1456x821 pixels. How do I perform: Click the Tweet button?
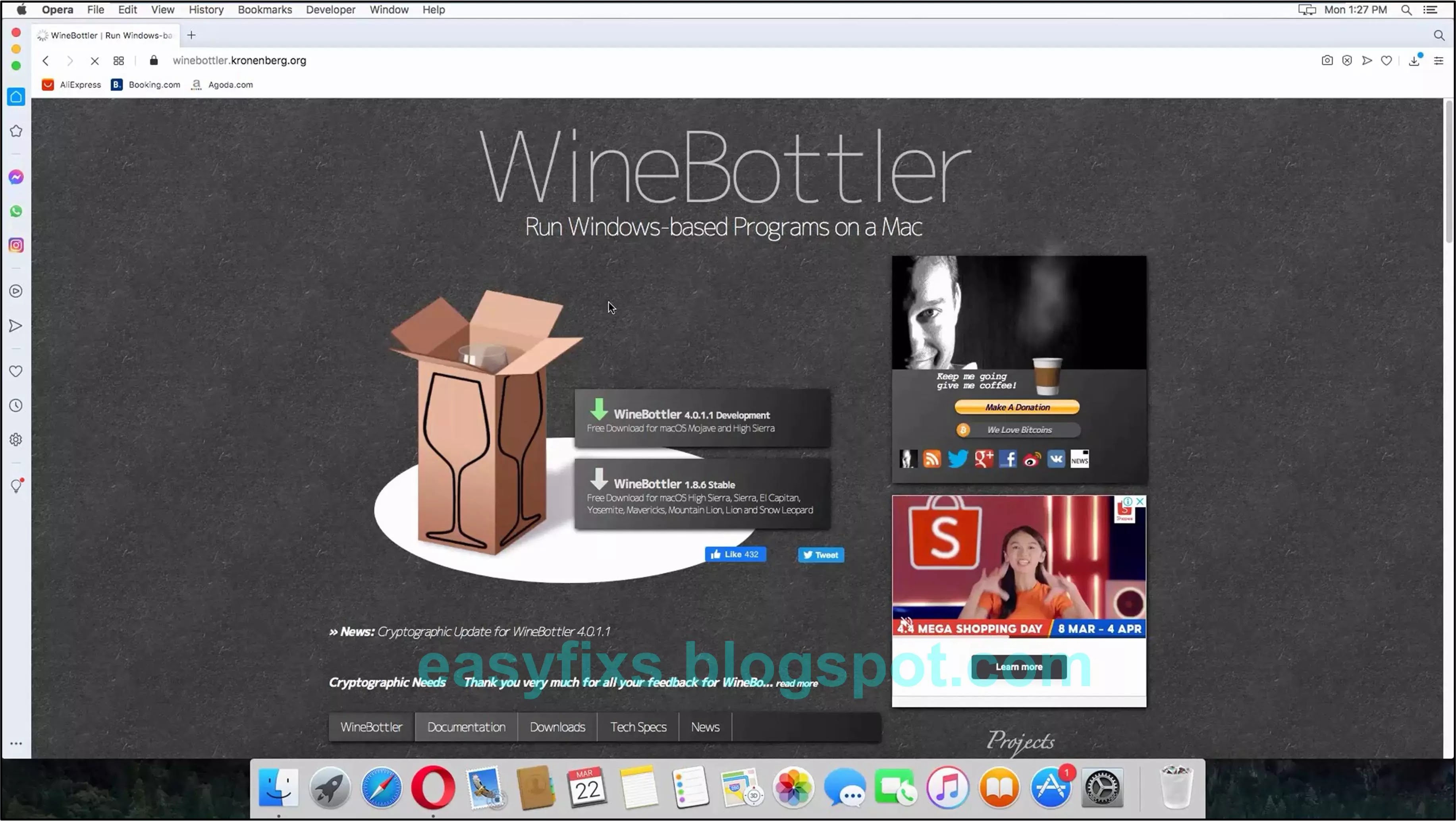point(821,555)
